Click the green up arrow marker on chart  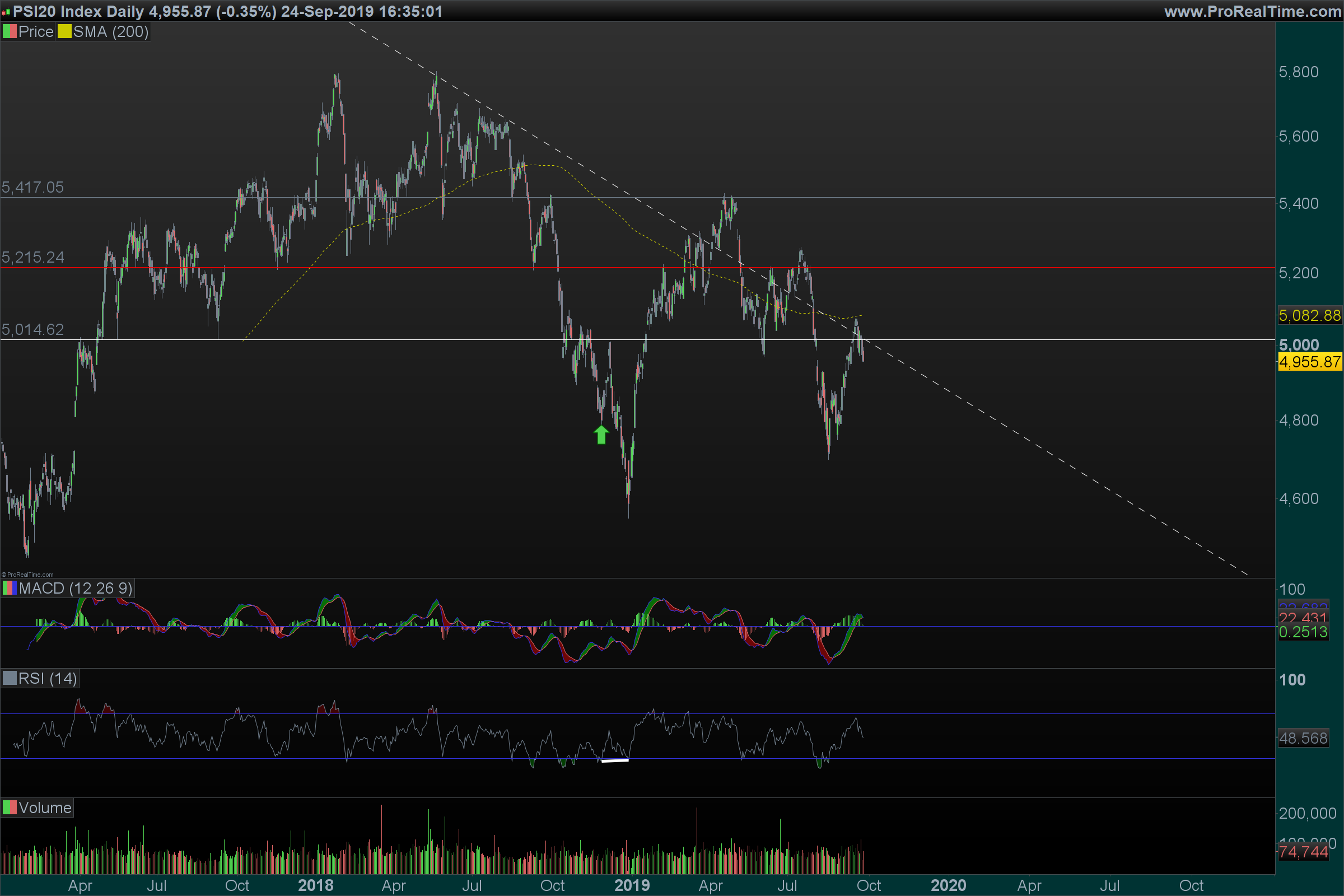[x=601, y=435]
